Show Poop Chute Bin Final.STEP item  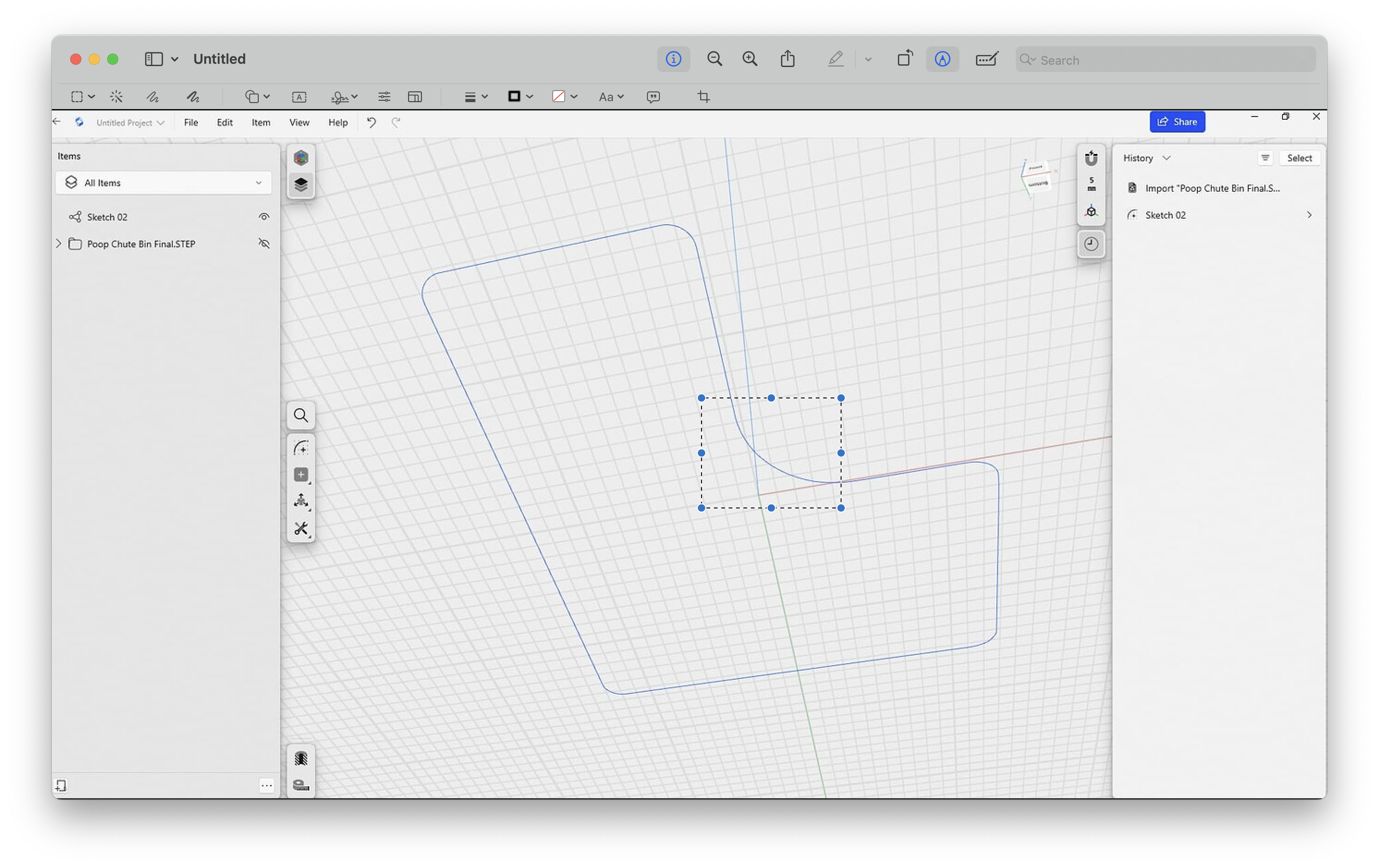263,244
